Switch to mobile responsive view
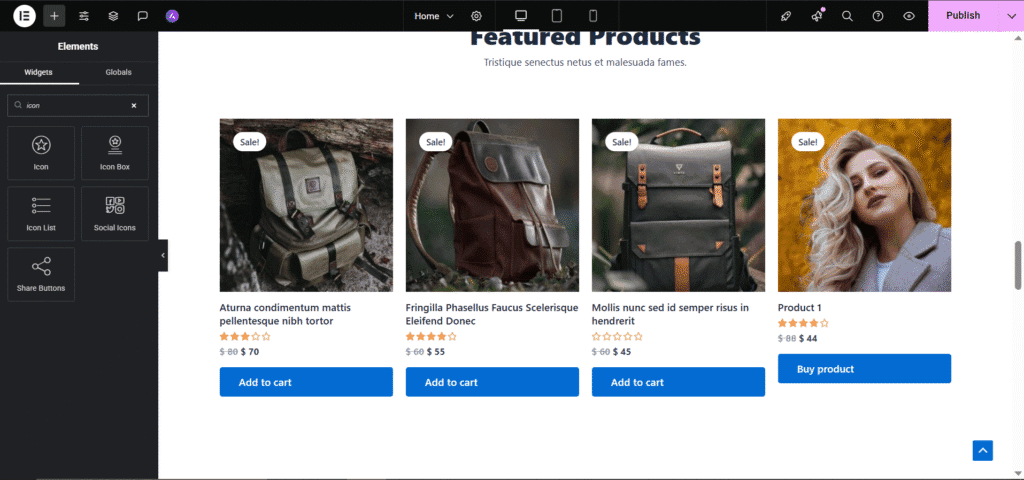 [x=593, y=16]
